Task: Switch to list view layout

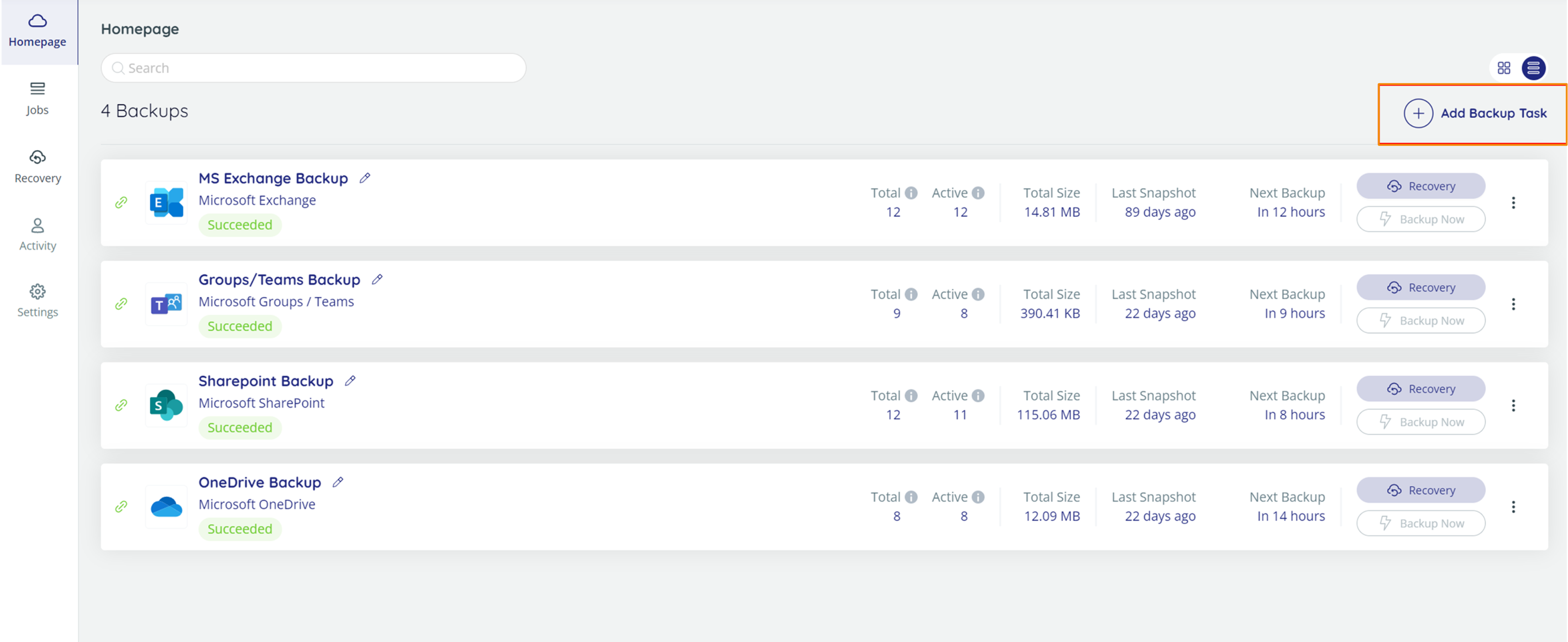Action: tap(1533, 68)
